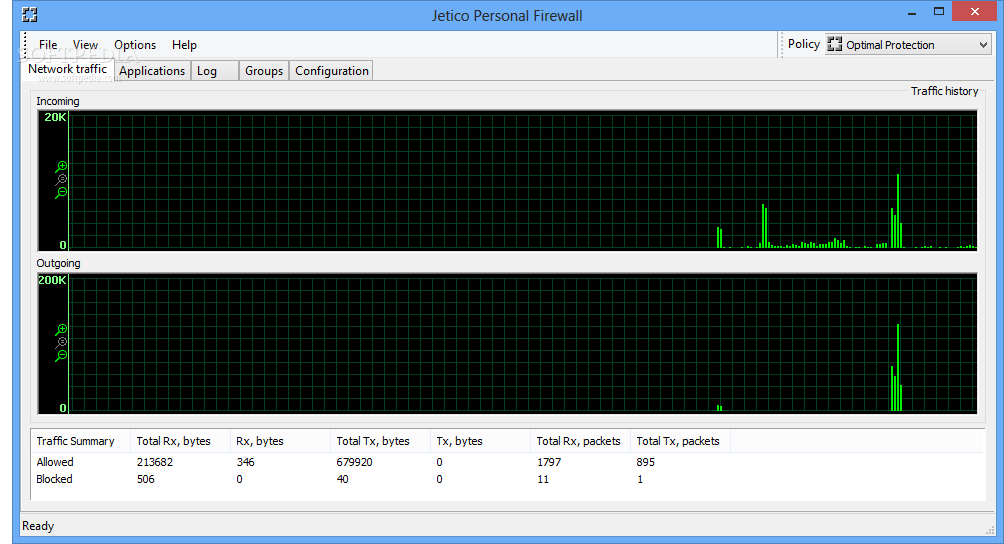Click the value 346 under Rx, bytes

245,462
